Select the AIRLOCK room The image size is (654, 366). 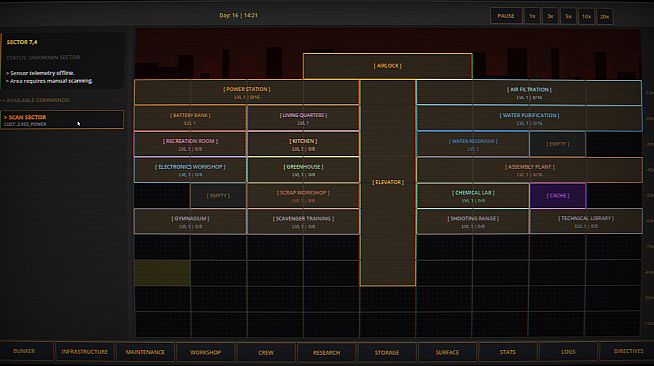[x=387, y=66]
